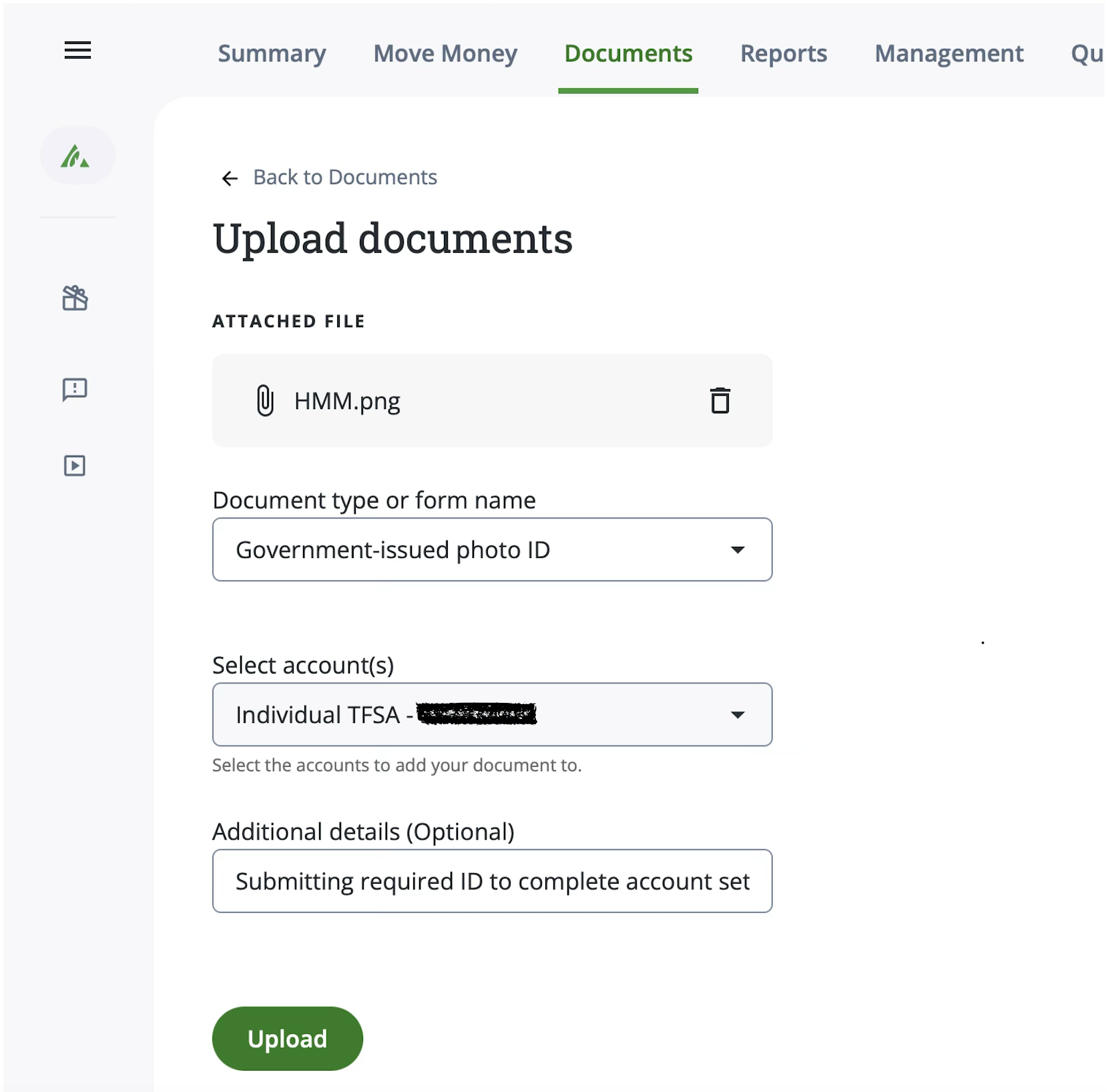1108x1092 pixels.
Task: Click the green Upload button
Action: point(287,1039)
